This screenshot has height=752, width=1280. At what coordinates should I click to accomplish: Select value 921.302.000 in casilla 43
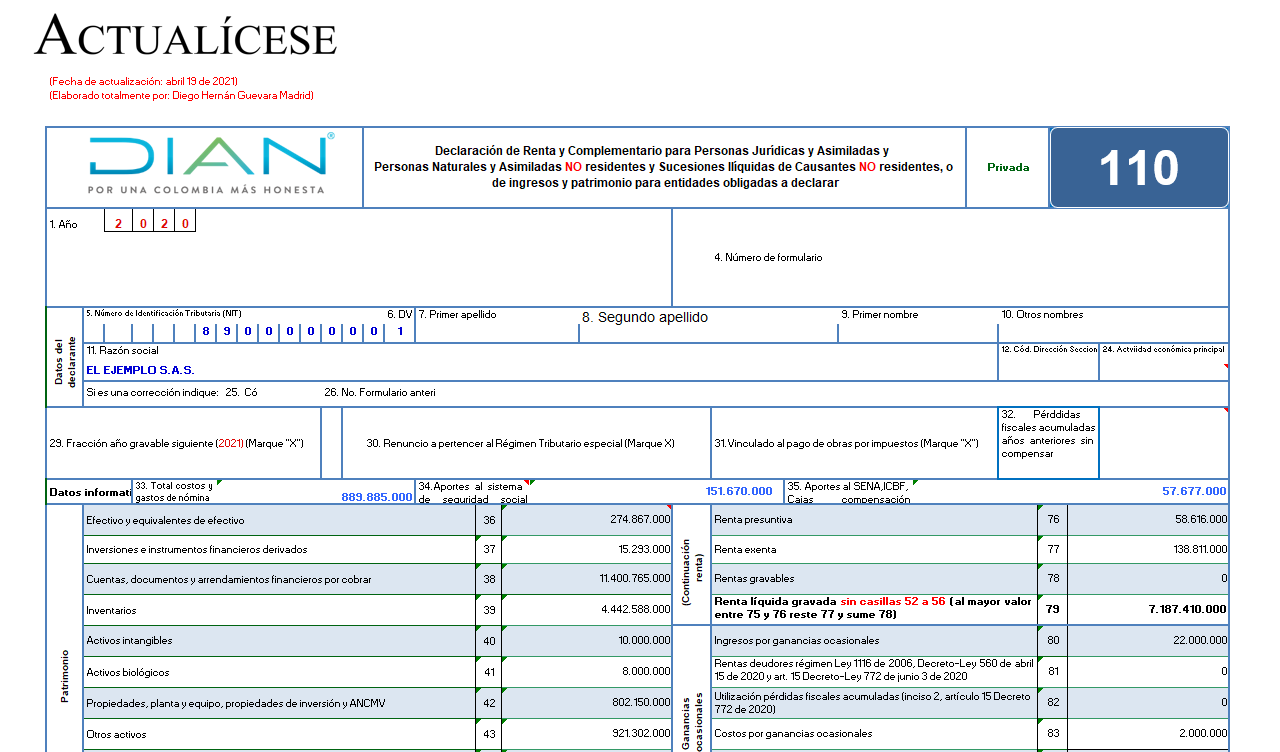[641, 734]
